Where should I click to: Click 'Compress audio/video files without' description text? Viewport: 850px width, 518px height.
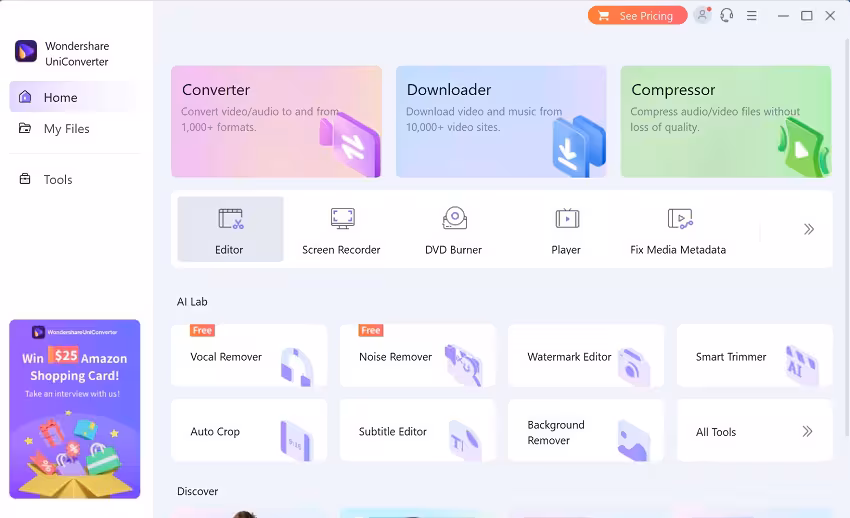point(715,112)
